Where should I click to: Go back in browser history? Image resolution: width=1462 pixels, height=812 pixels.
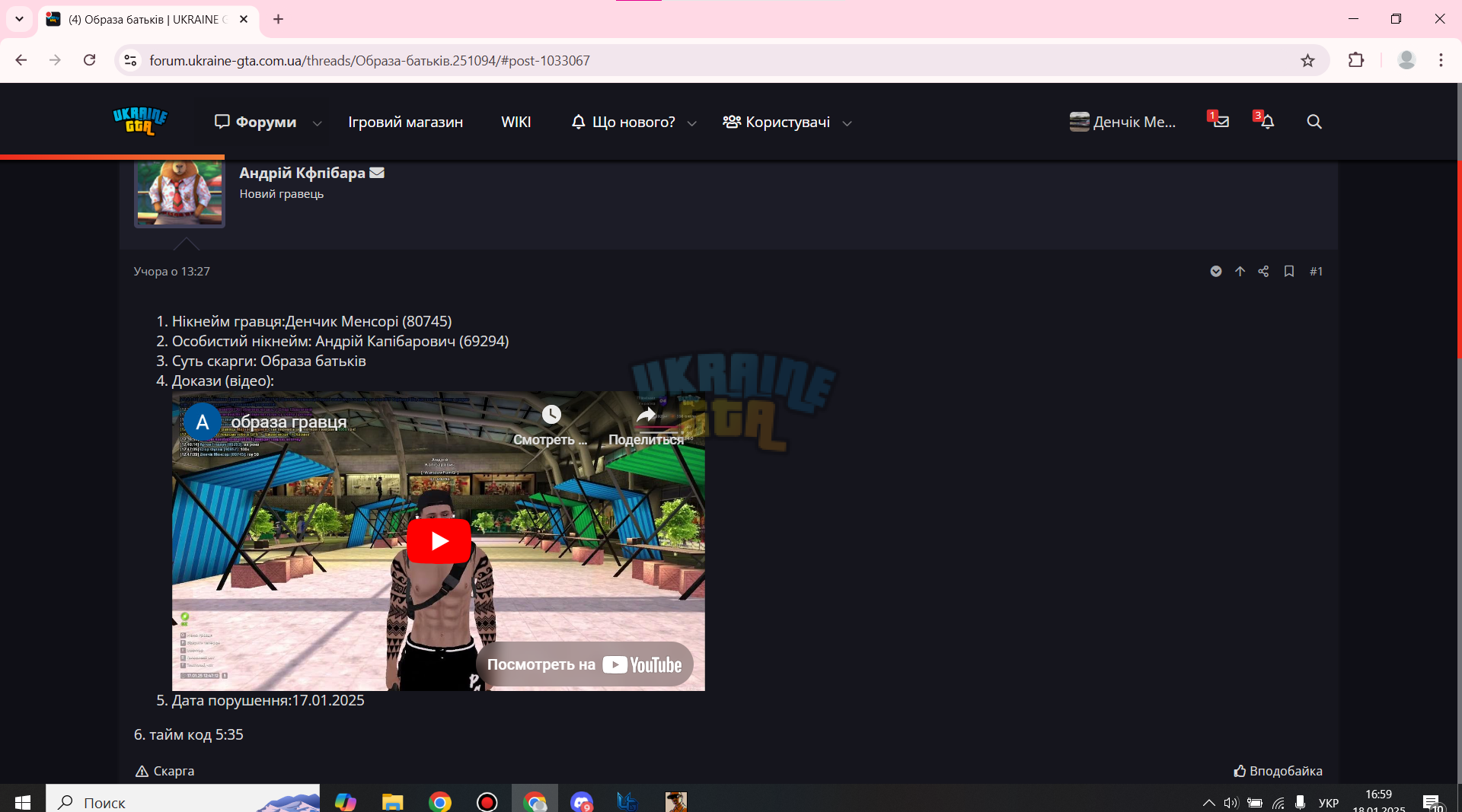point(21,60)
